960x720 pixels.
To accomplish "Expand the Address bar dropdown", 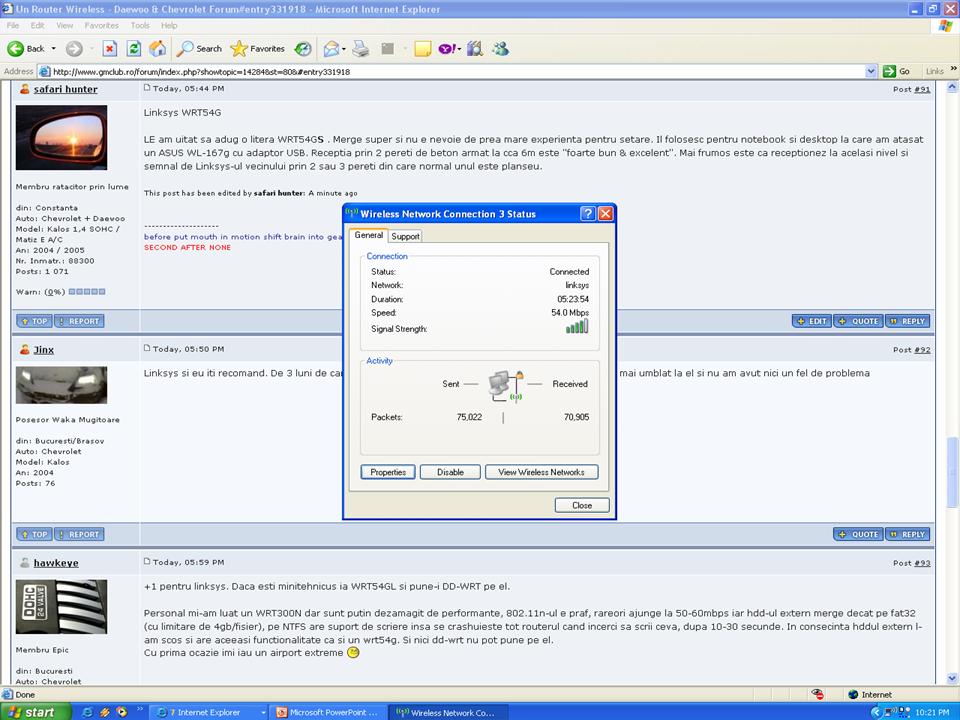I will [871, 72].
